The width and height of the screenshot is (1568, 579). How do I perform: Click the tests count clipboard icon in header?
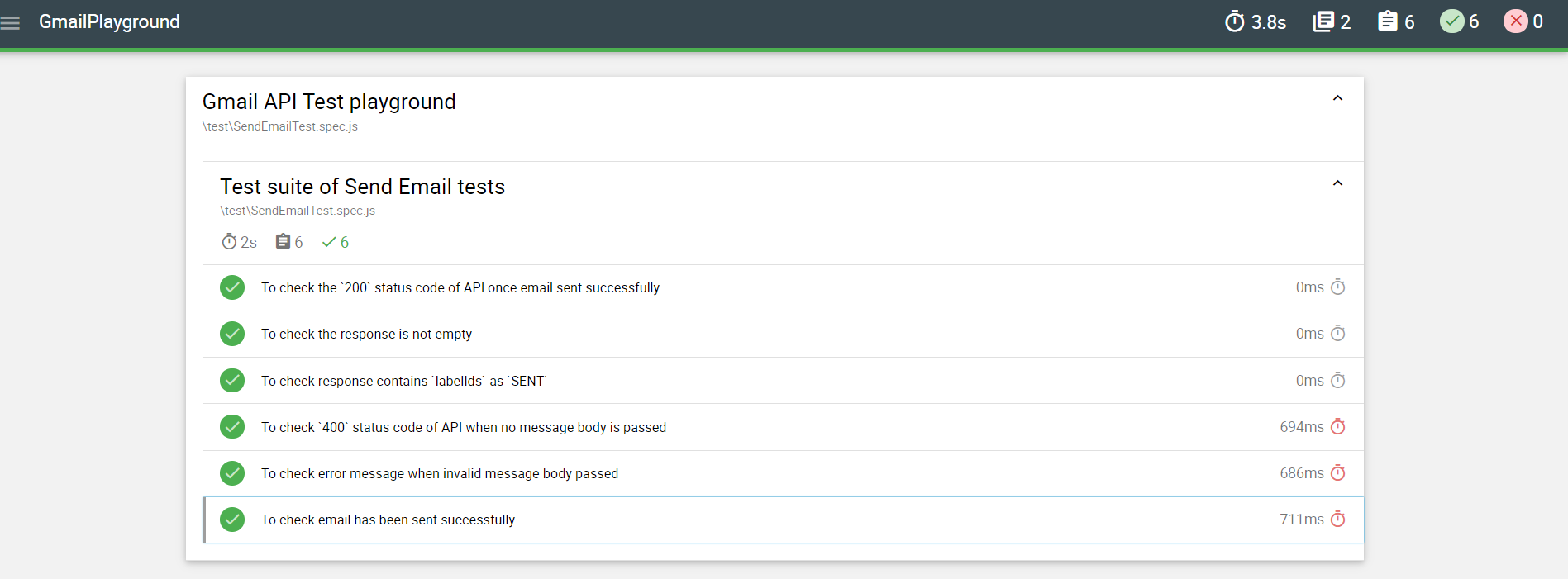[x=1388, y=21]
